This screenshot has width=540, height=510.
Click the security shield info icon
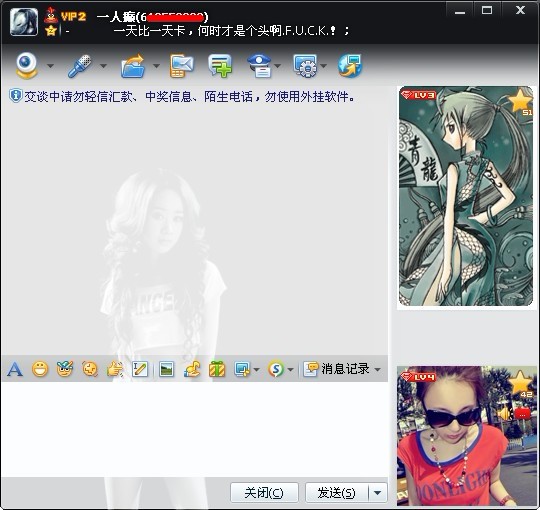coord(15,96)
